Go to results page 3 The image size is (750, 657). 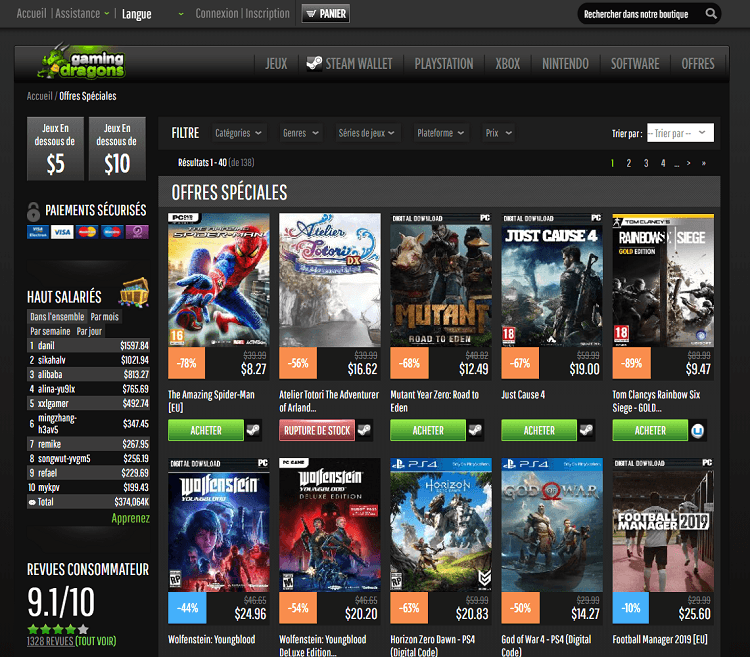point(646,163)
